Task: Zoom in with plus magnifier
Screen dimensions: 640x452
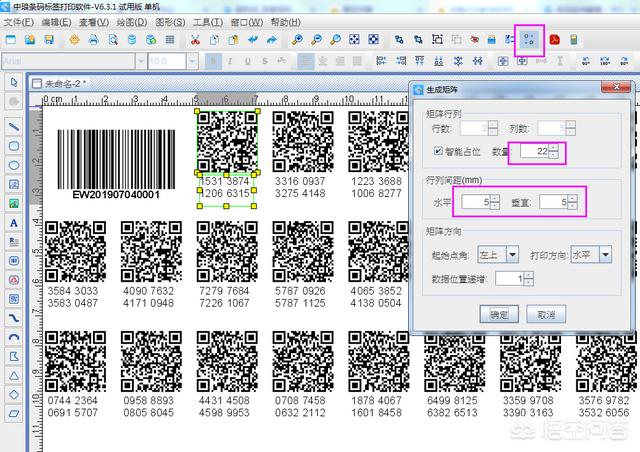Action: click(x=297, y=40)
